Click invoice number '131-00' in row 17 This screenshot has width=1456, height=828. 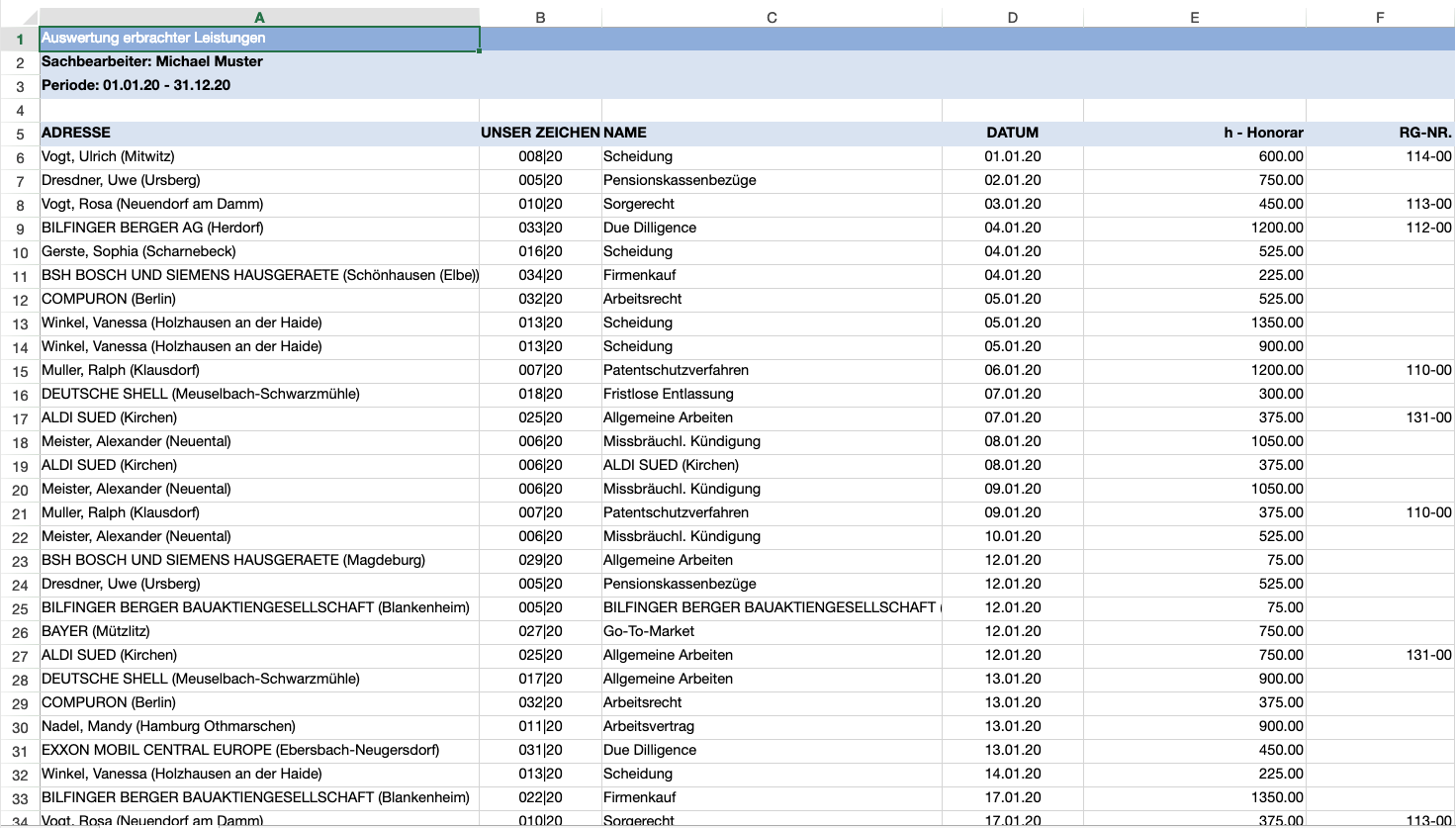click(x=1380, y=418)
